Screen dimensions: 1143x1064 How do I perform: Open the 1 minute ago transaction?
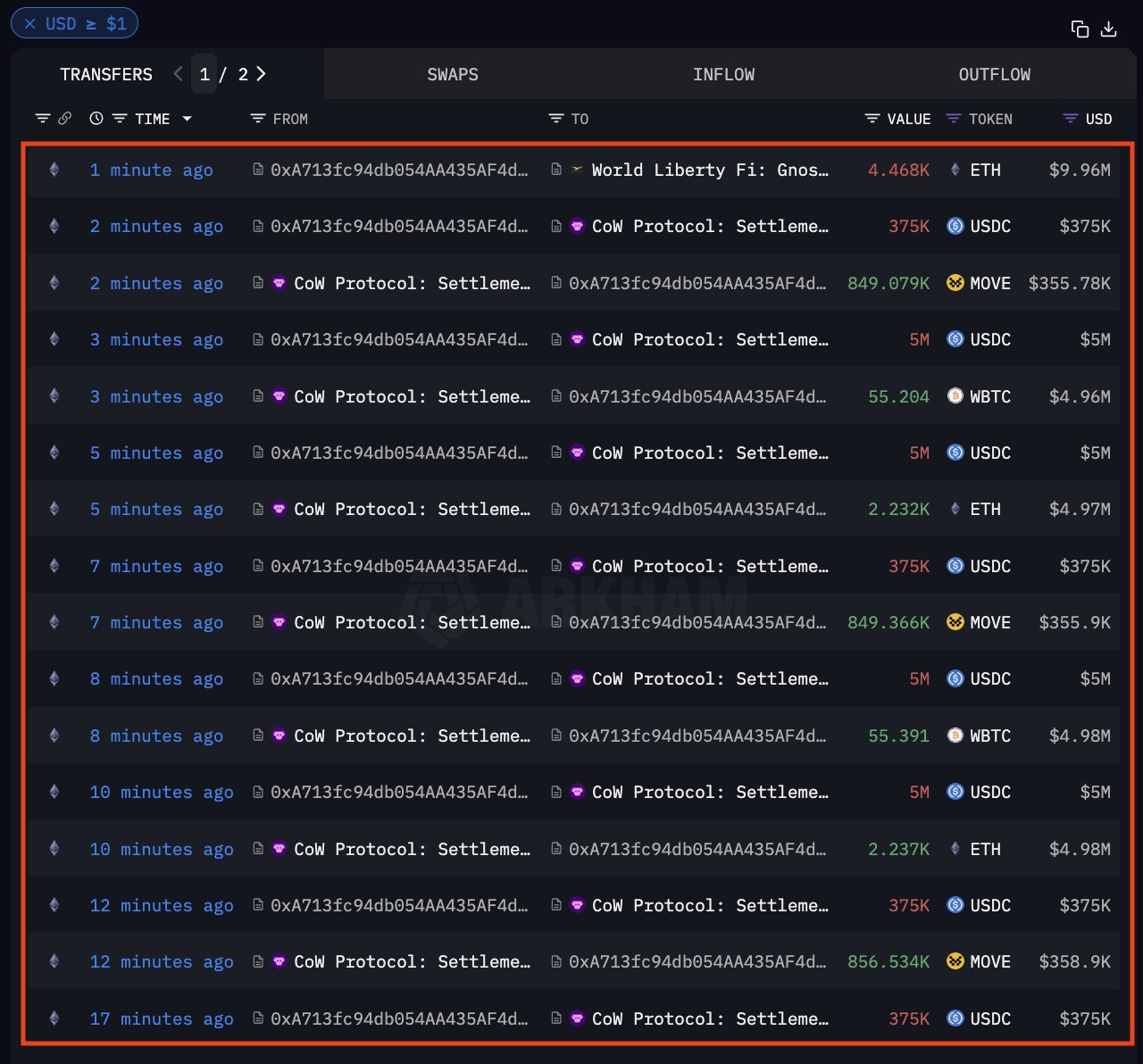(151, 170)
